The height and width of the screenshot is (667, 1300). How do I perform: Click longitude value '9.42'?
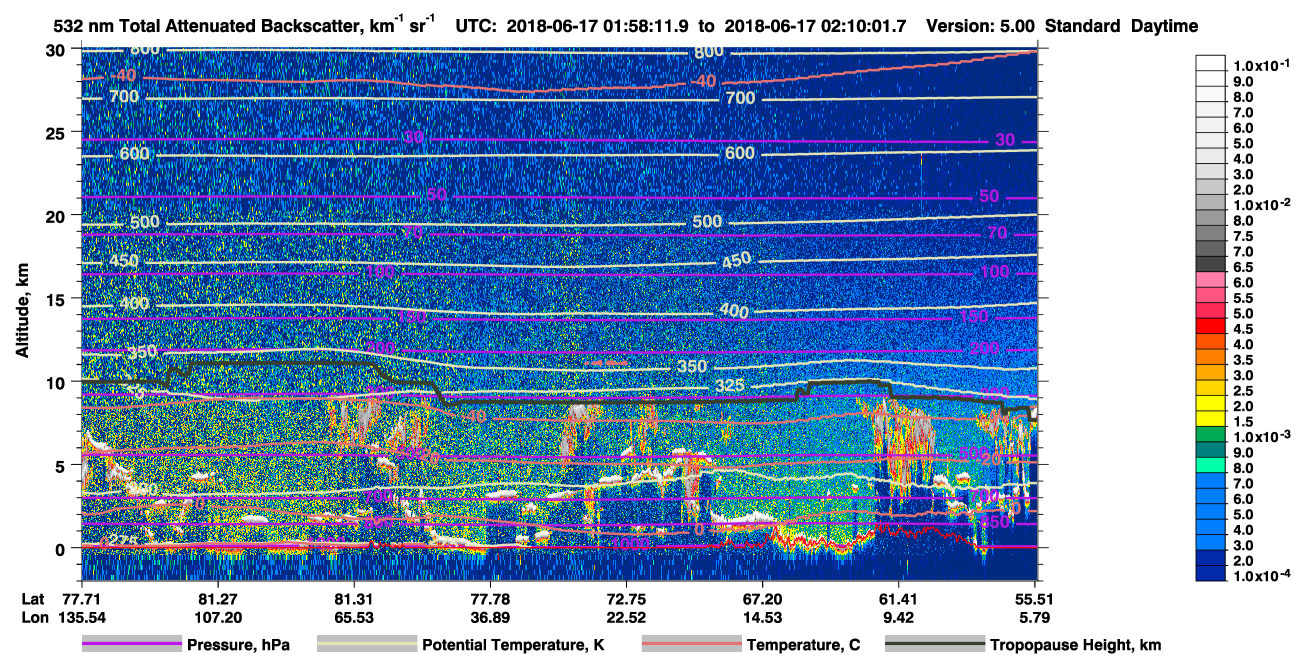click(x=899, y=617)
